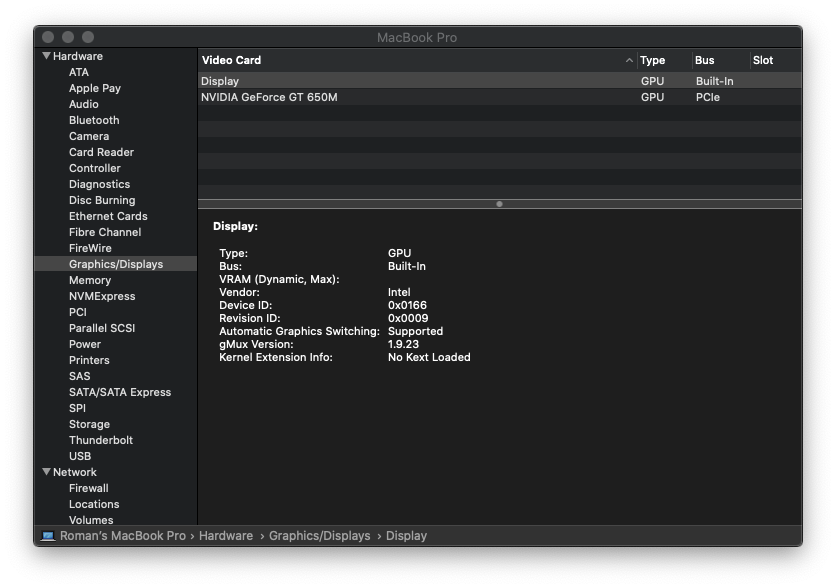
Task: Minimize the MacBook Pro window
Action: point(68,37)
